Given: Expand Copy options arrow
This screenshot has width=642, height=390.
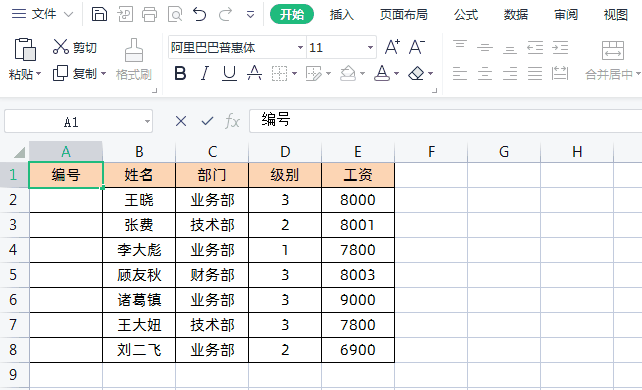Looking at the screenshot, I should [x=103, y=74].
